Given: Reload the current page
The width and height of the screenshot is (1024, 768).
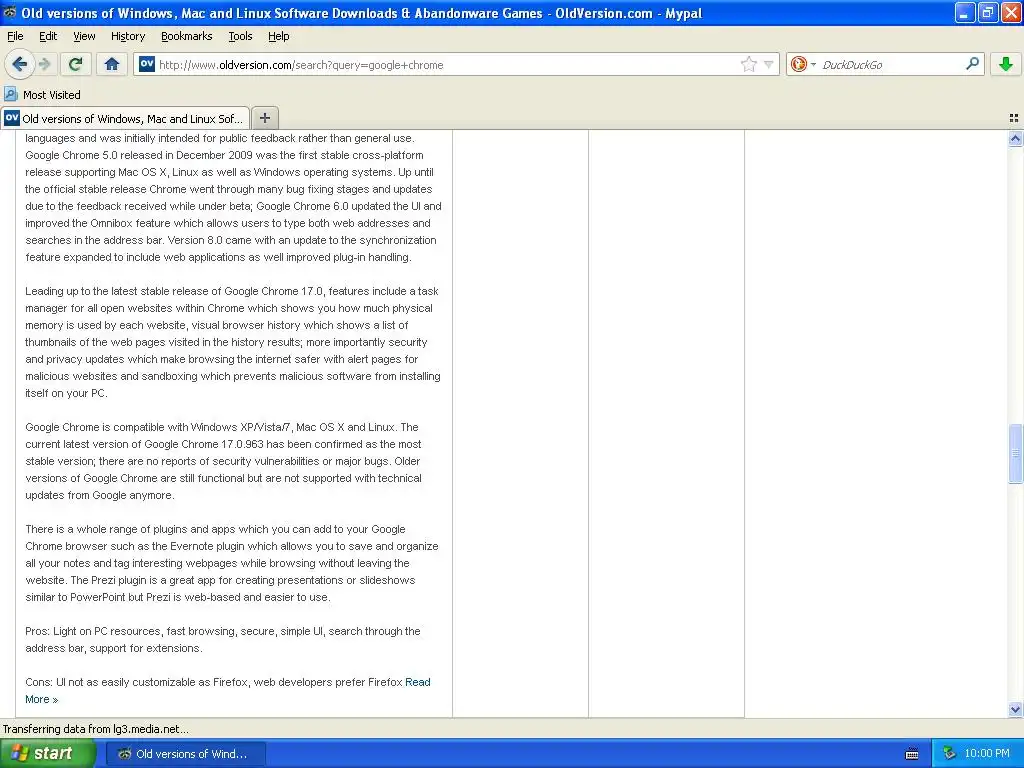Looking at the screenshot, I should (x=76, y=64).
